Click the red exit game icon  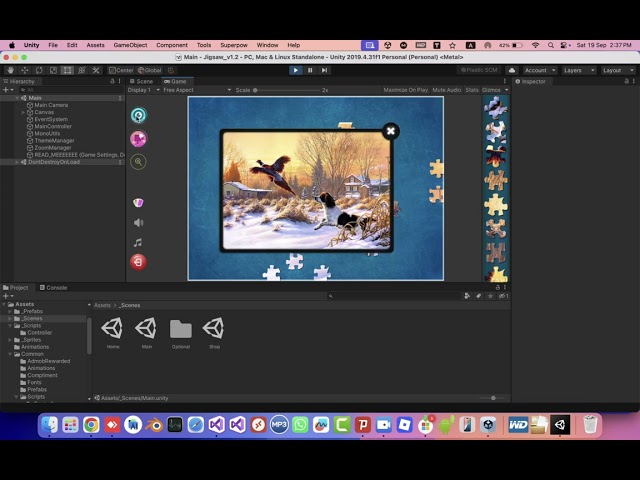tap(138, 262)
